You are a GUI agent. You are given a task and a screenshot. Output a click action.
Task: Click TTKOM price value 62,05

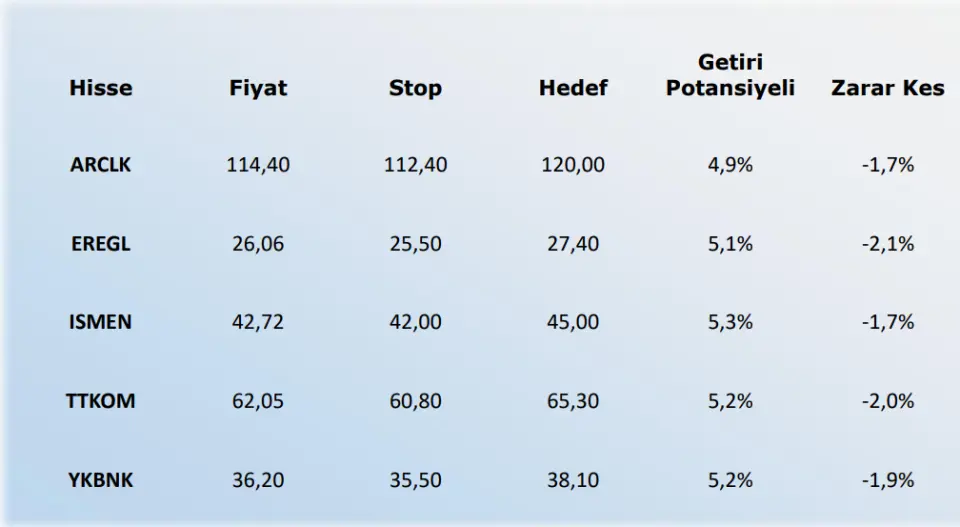pyautogui.click(x=258, y=402)
